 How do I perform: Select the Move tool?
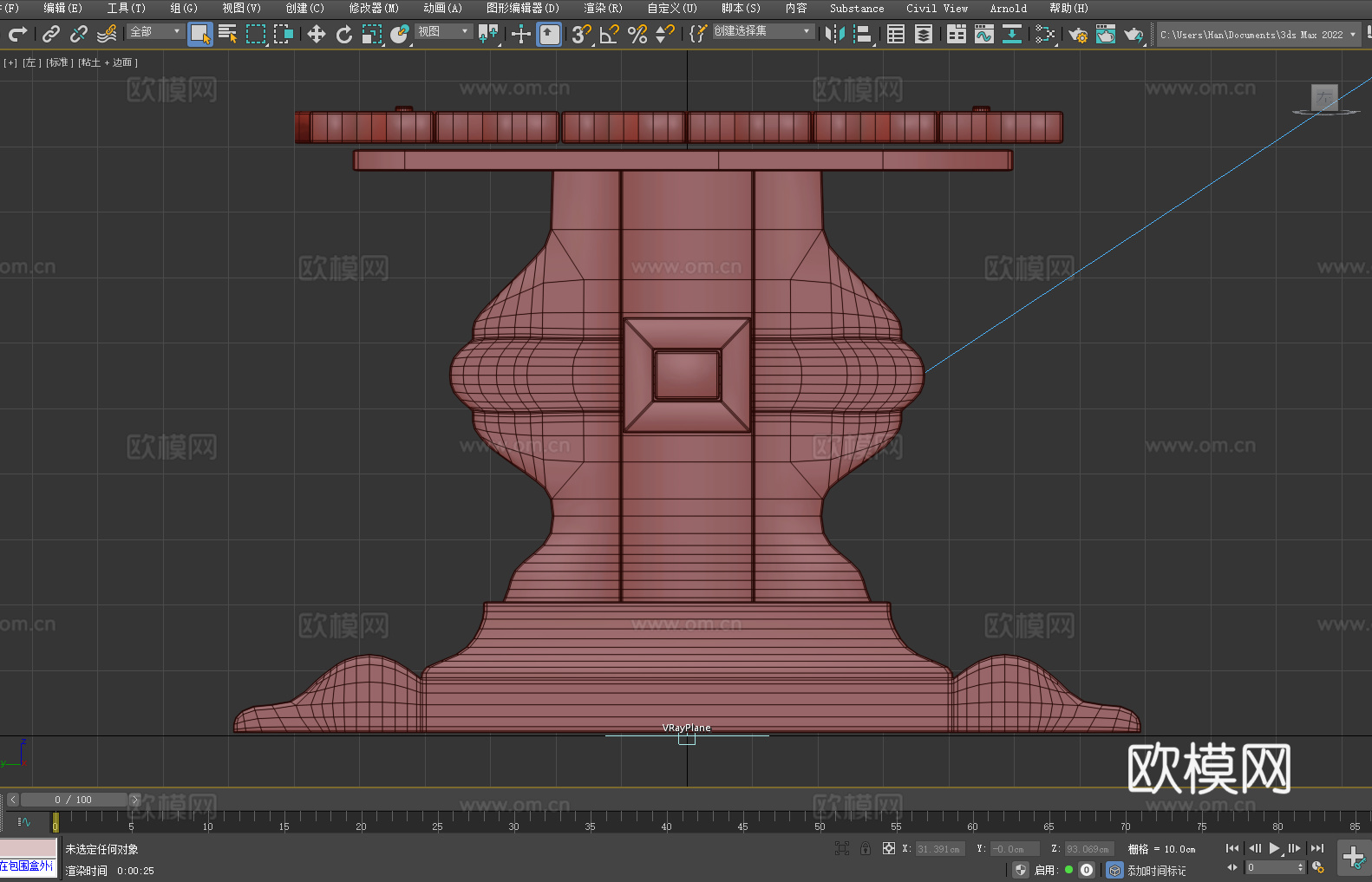(x=317, y=34)
